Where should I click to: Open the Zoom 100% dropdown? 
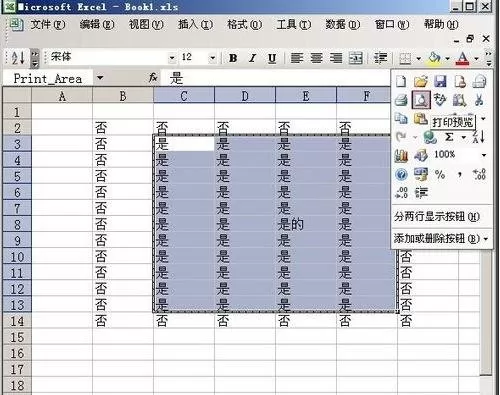coord(484,155)
